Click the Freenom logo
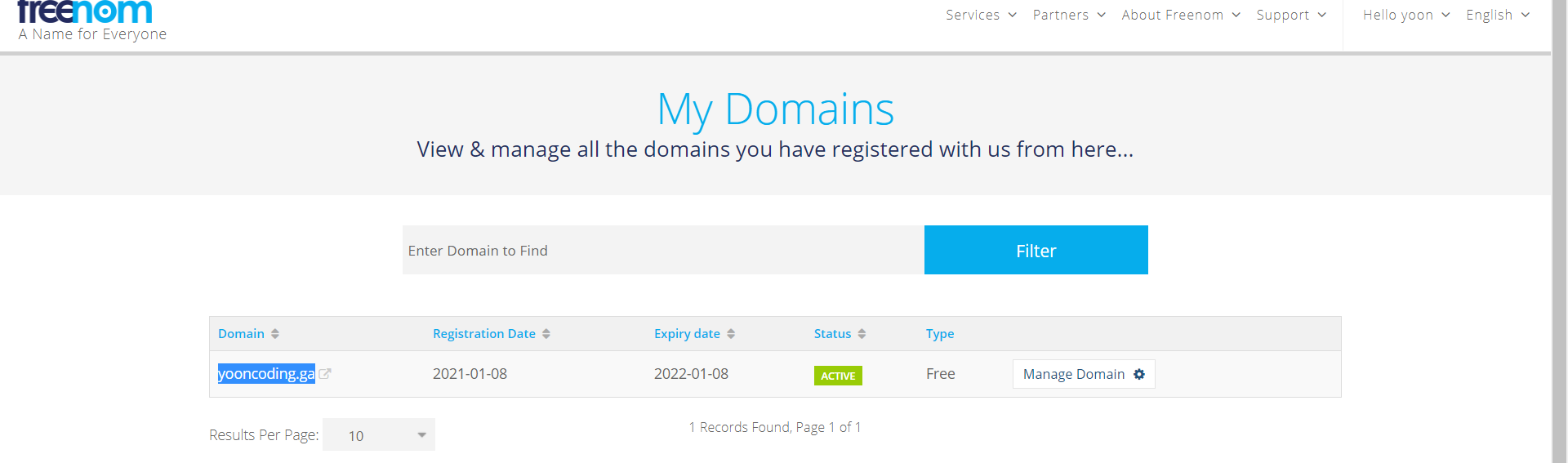This screenshot has height=463, width=1568. [x=85, y=11]
